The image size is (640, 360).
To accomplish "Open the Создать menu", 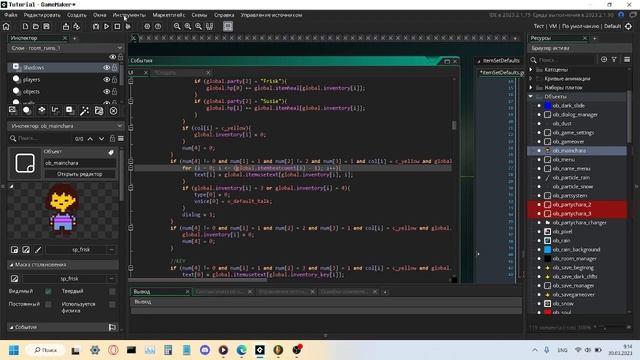I will [x=77, y=15].
